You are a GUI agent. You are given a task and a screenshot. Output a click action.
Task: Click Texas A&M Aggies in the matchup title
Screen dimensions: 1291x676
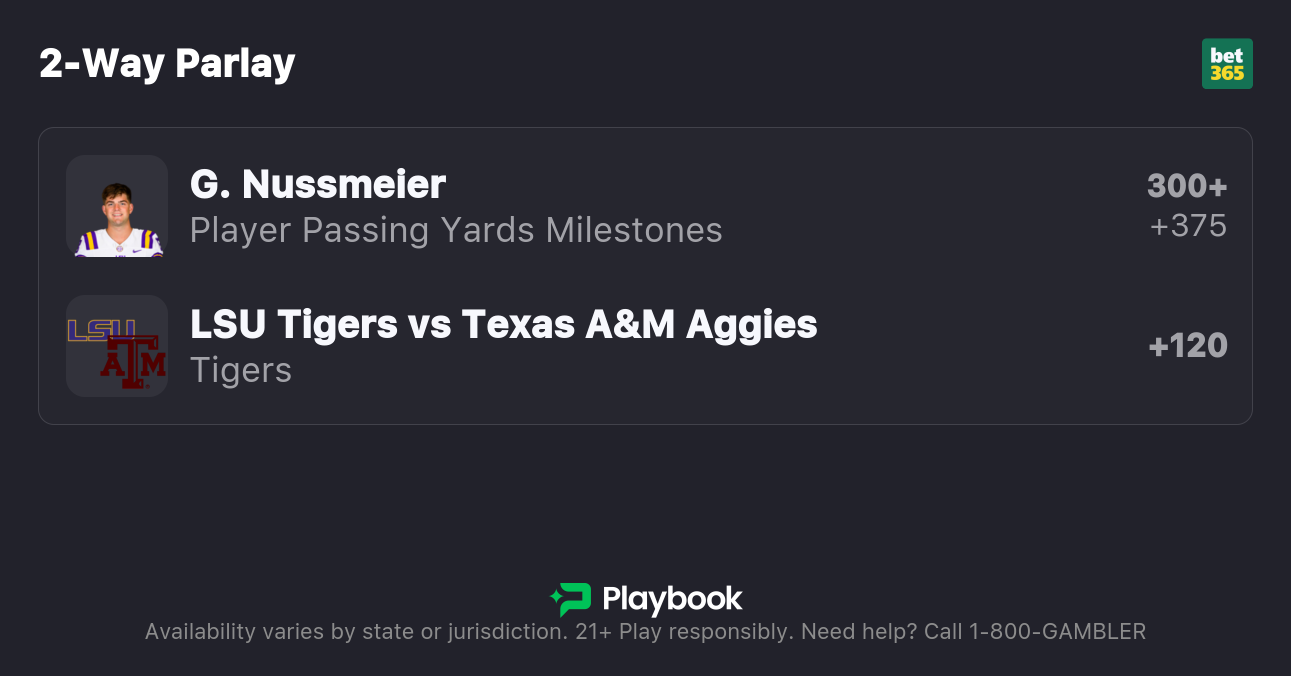pyautogui.click(x=639, y=324)
